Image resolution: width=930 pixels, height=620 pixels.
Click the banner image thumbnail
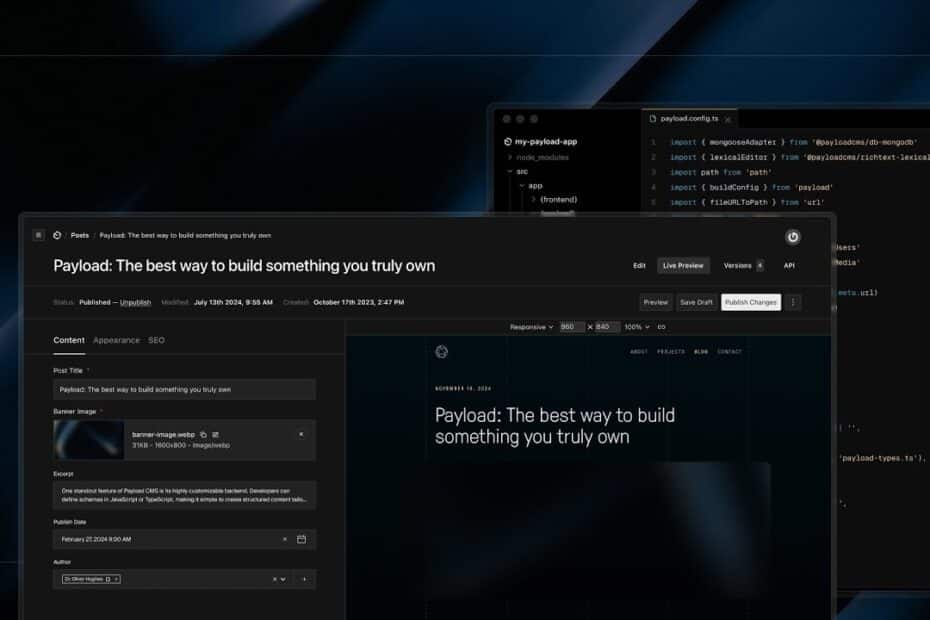coord(89,440)
